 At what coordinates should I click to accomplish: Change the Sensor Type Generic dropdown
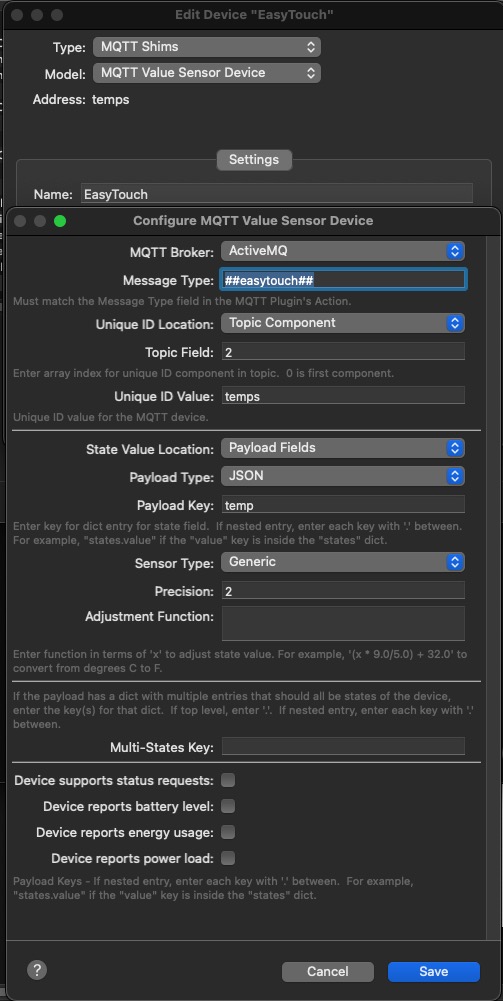click(x=343, y=562)
